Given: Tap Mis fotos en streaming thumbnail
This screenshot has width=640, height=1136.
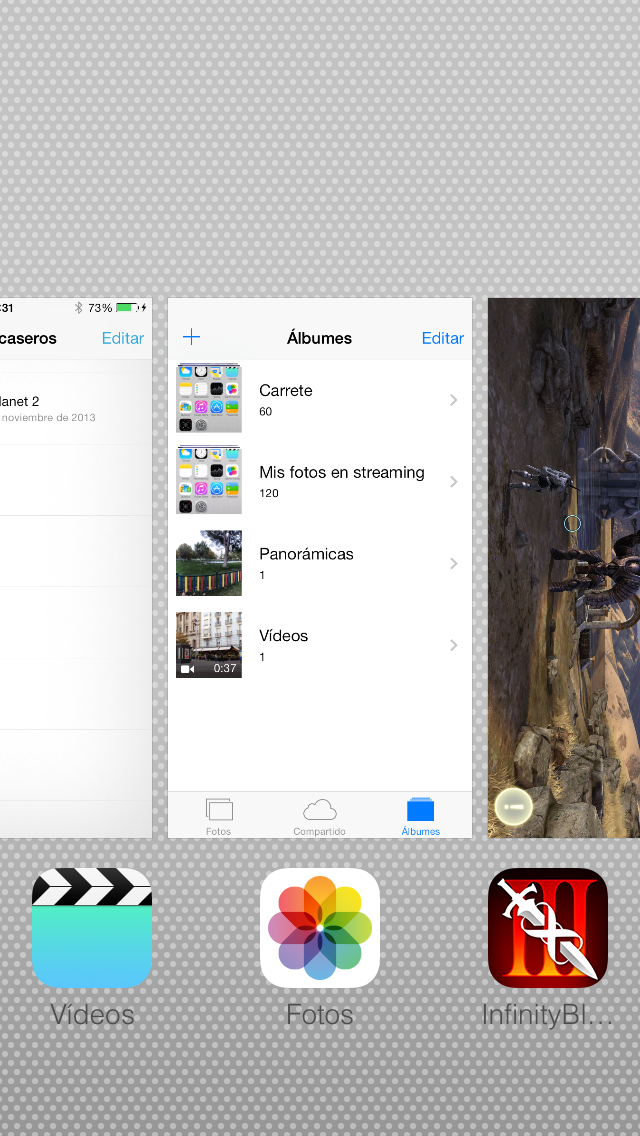Looking at the screenshot, I should click(x=209, y=481).
